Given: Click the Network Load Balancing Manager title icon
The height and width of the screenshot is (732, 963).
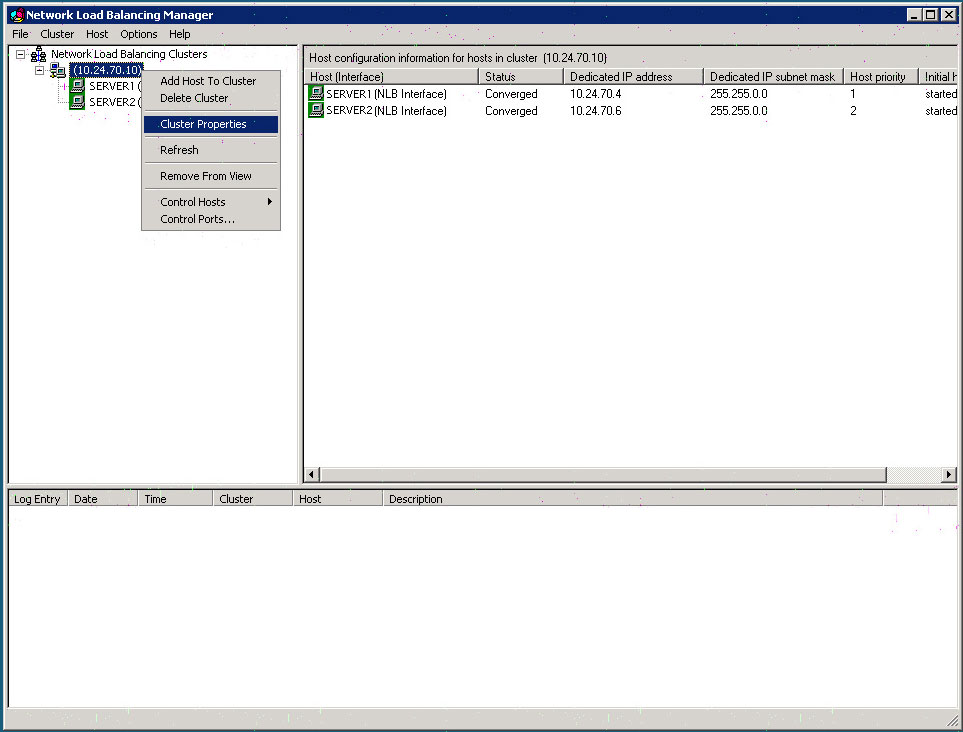Looking at the screenshot, I should click(x=17, y=15).
